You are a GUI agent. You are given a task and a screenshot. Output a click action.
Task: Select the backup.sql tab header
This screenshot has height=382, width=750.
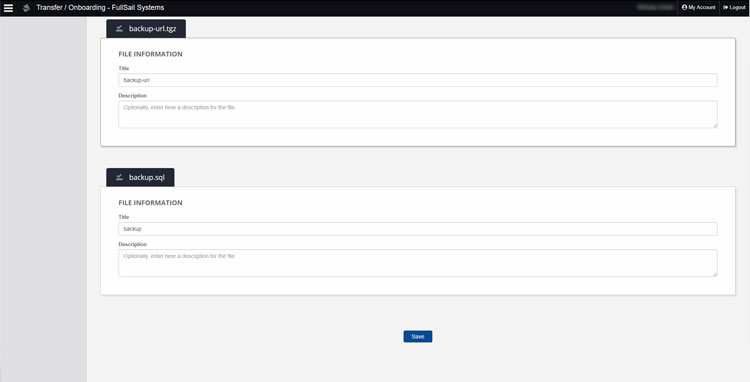(140, 177)
